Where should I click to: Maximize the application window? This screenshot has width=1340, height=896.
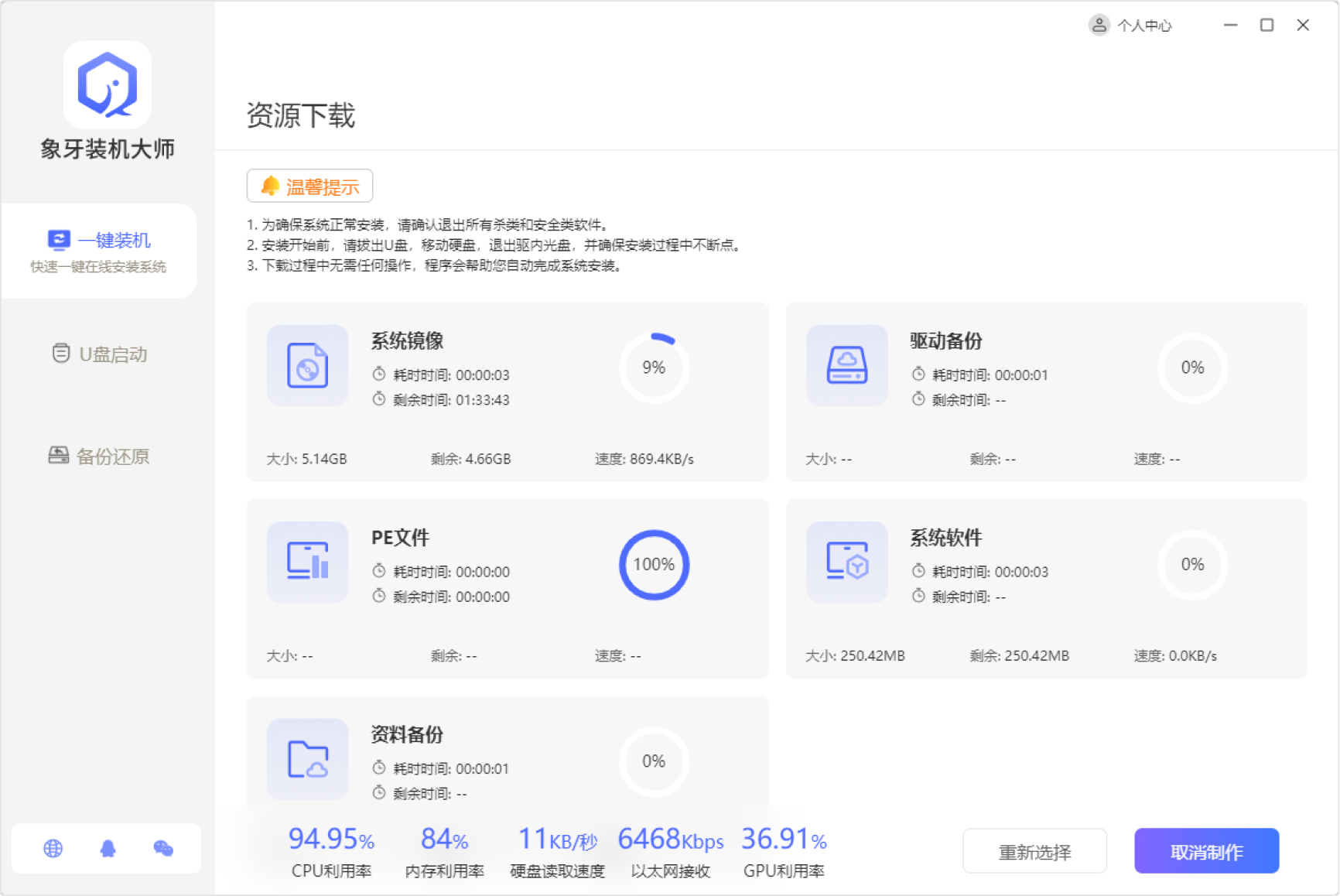(x=1267, y=26)
